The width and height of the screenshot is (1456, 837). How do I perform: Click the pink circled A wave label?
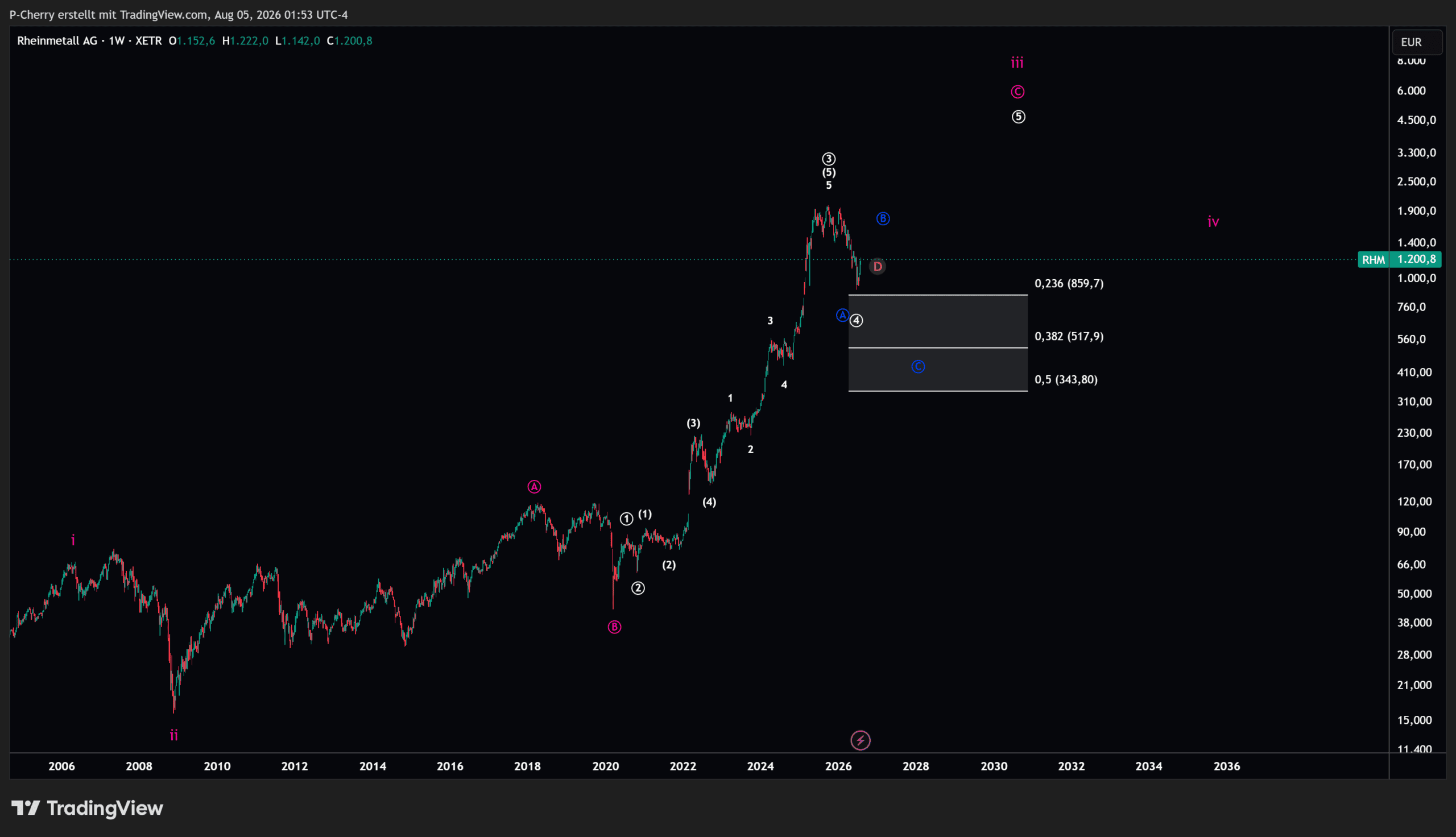point(534,487)
